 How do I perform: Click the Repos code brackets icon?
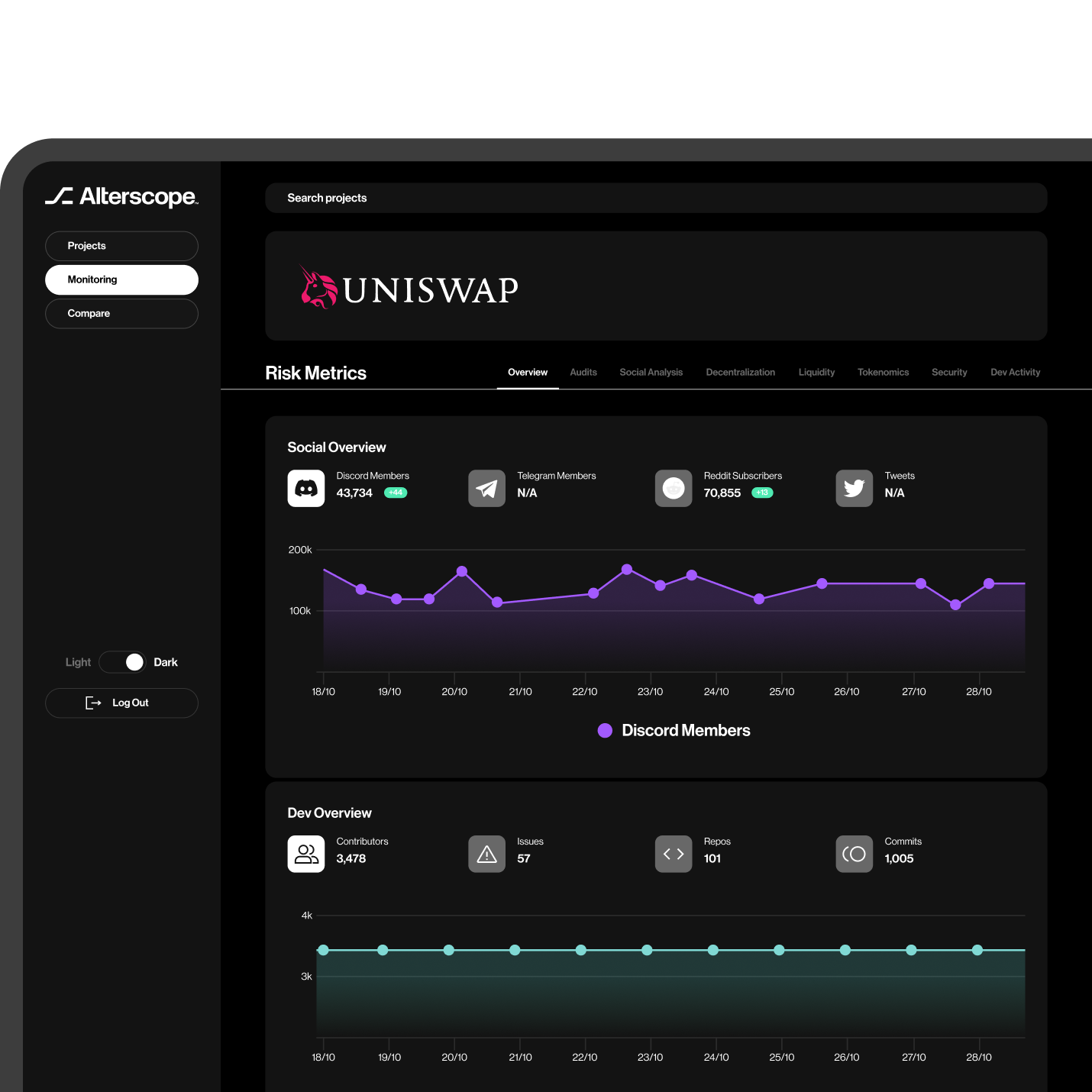pyautogui.click(x=674, y=854)
